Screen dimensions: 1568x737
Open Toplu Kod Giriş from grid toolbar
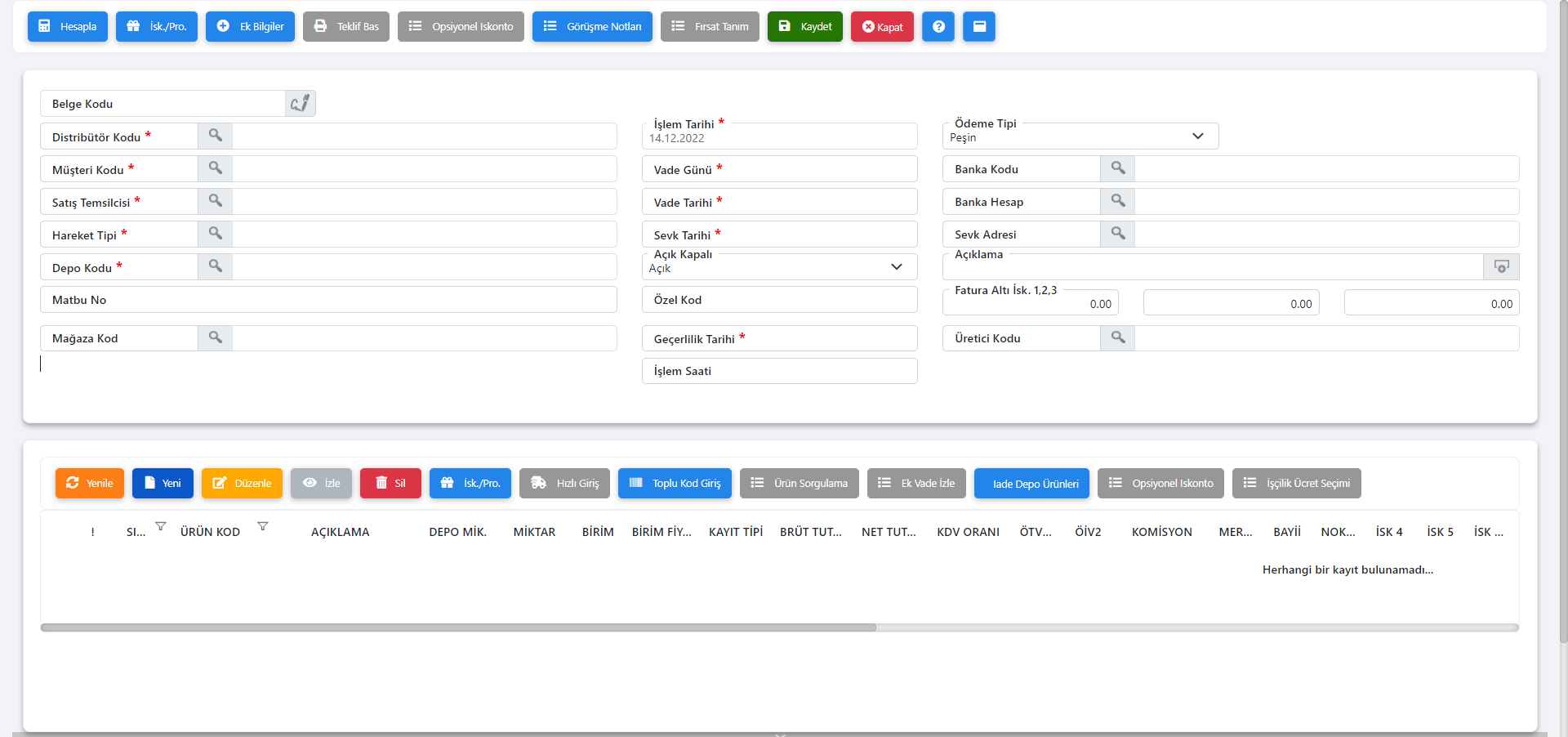pyautogui.click(x=675, y=483)
